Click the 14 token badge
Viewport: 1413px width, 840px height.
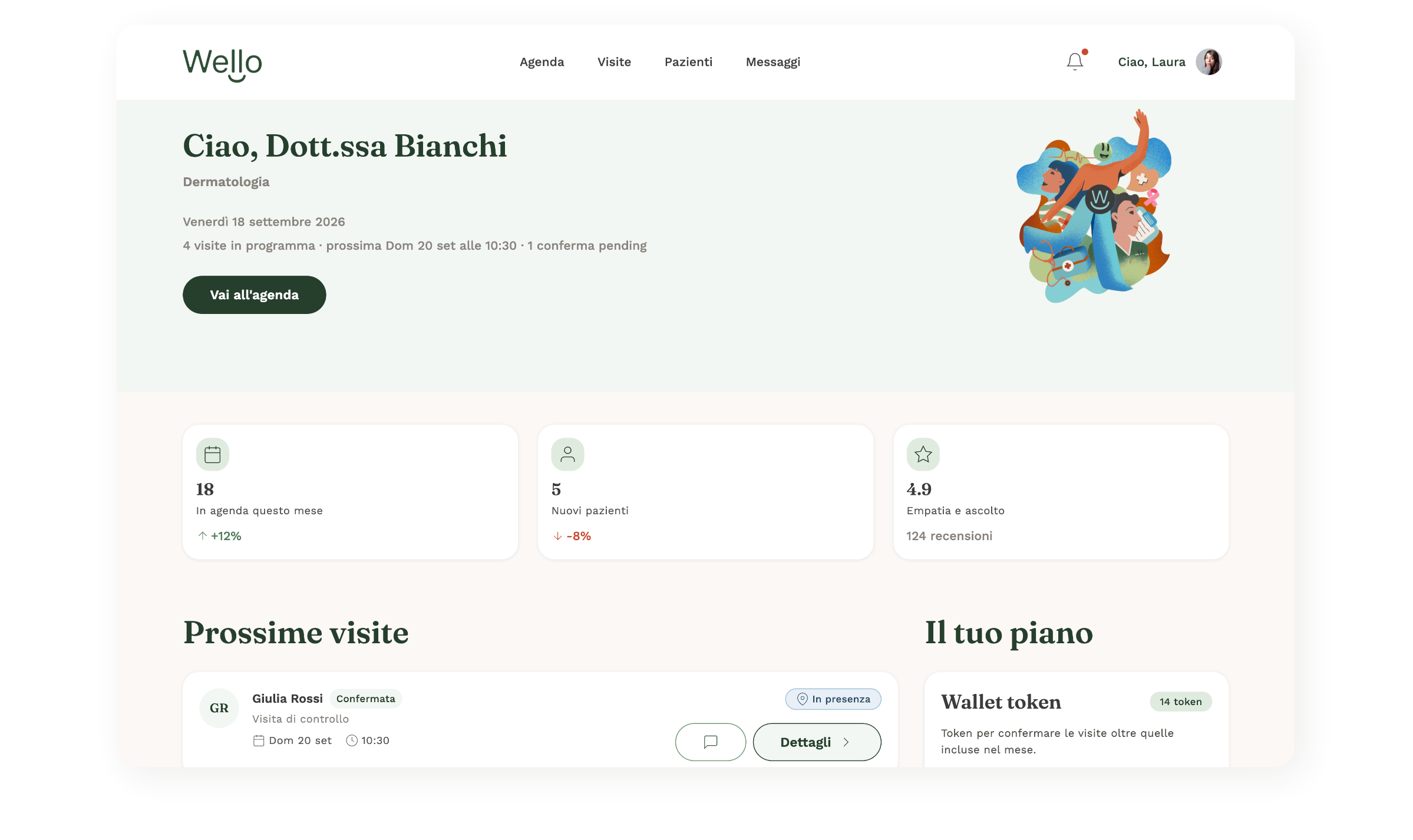(1180, 702)
